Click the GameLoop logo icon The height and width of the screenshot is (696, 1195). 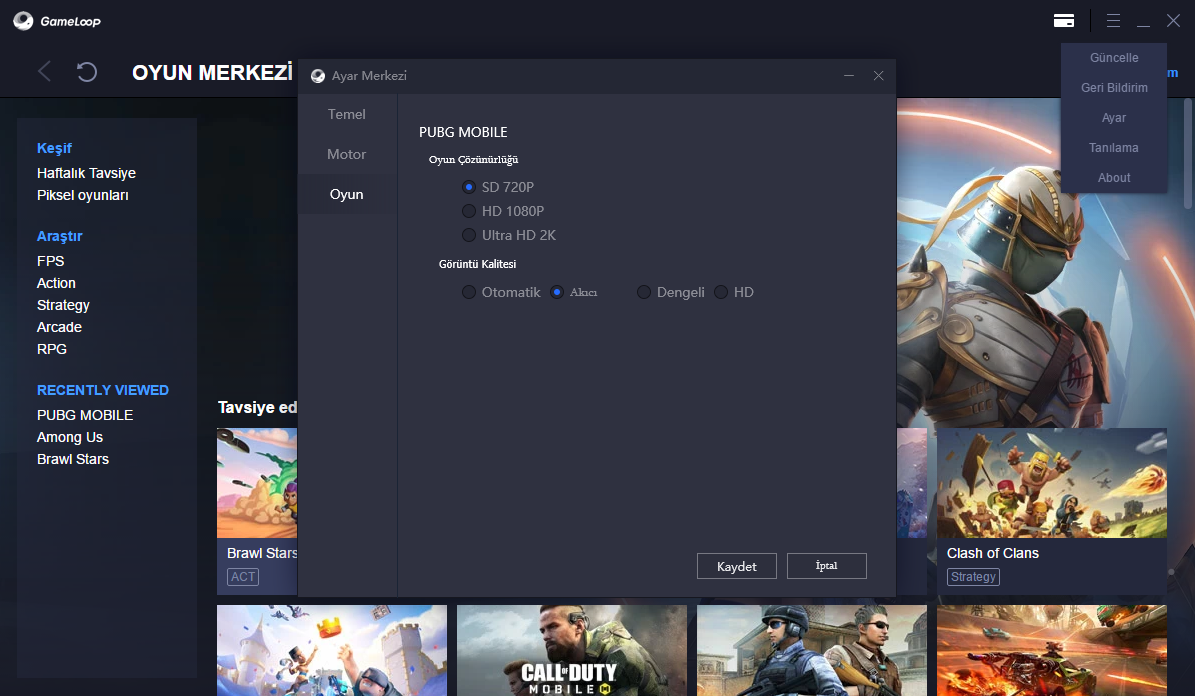pyautogui.click(x=23, y=21)
